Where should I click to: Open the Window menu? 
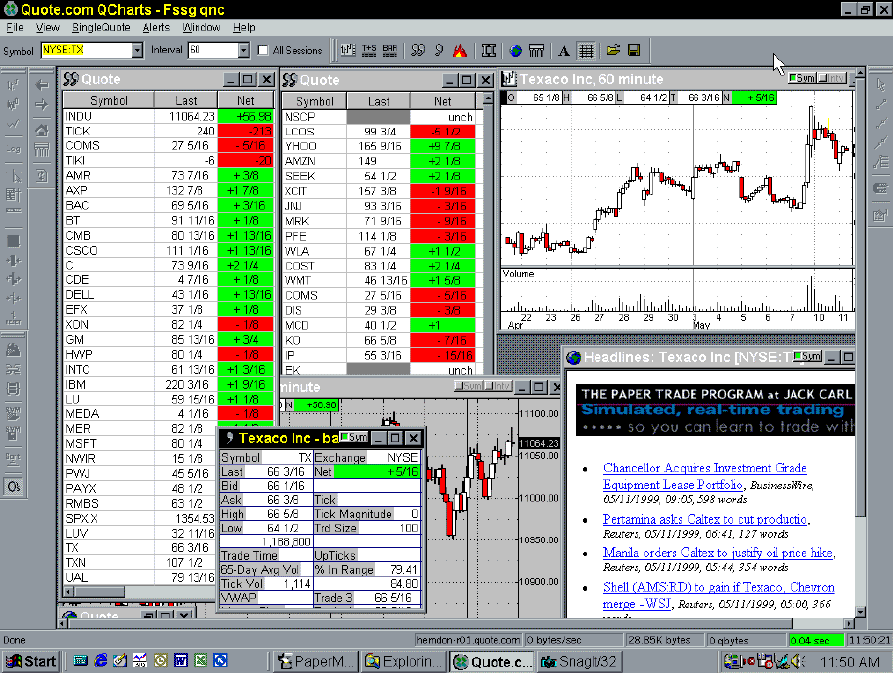point(201,27)
